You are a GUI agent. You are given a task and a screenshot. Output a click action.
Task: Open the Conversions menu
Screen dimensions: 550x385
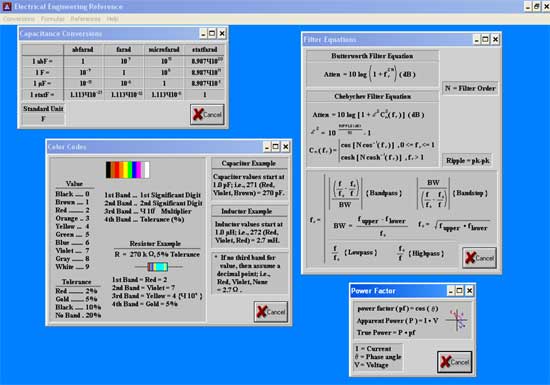pos(19,19)
